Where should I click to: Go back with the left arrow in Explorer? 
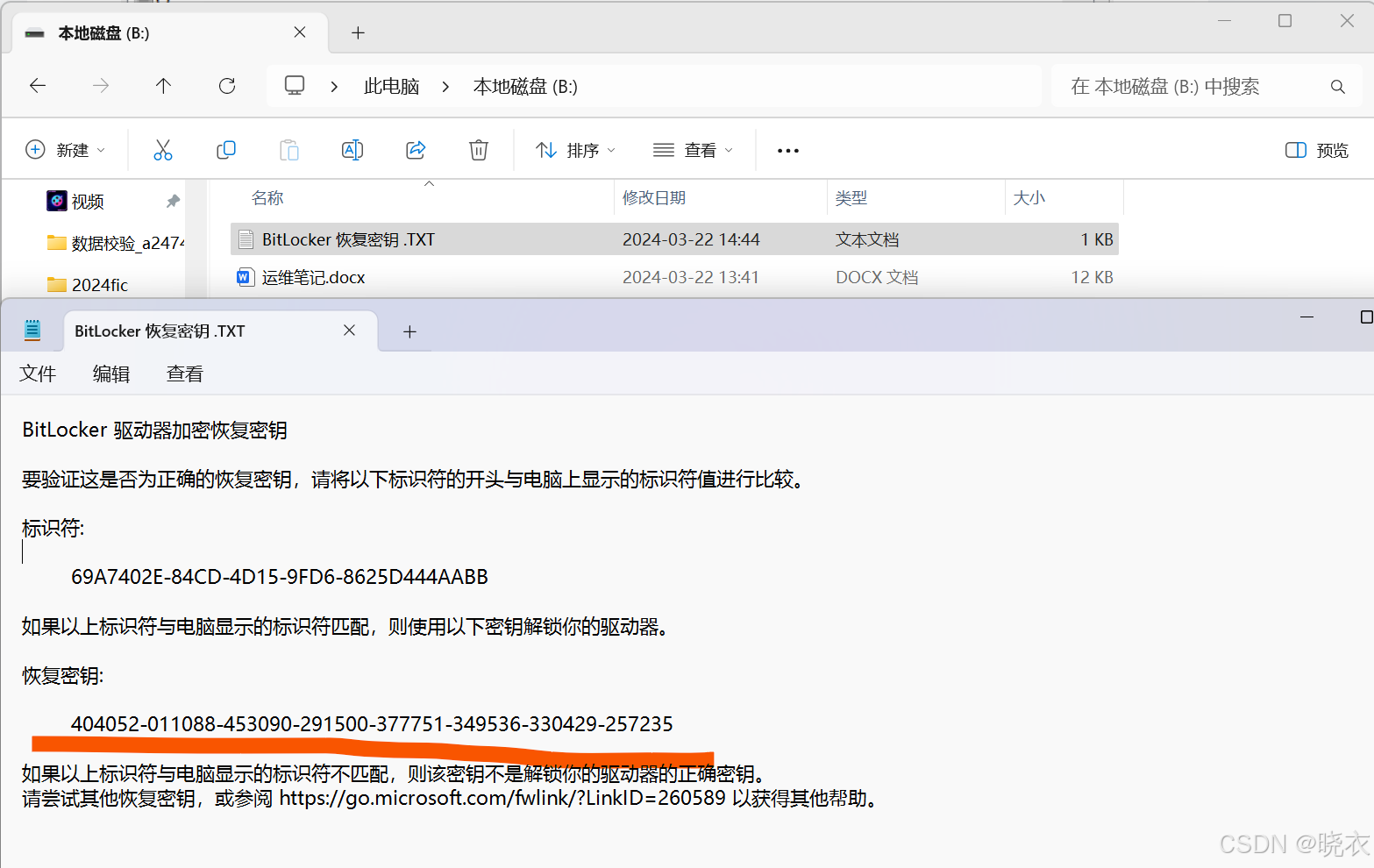(38, 86)
